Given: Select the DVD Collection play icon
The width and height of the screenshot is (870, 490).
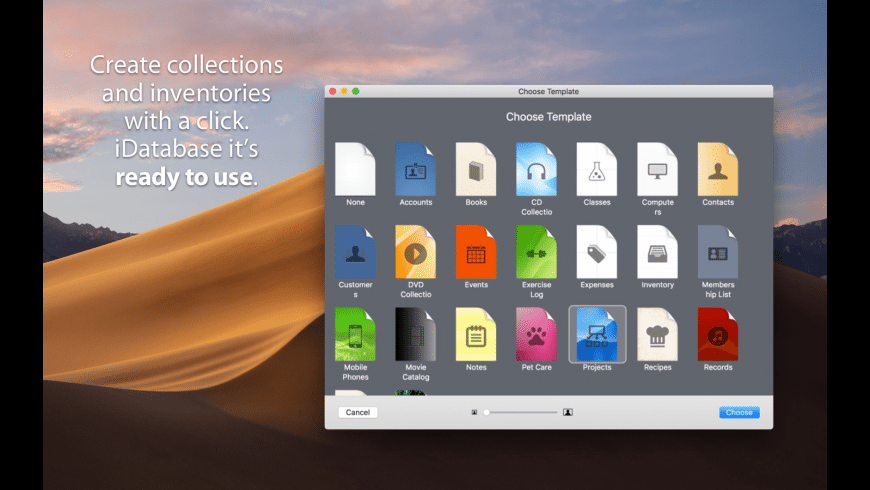Looking at the screenshot, I should (416, 252).
